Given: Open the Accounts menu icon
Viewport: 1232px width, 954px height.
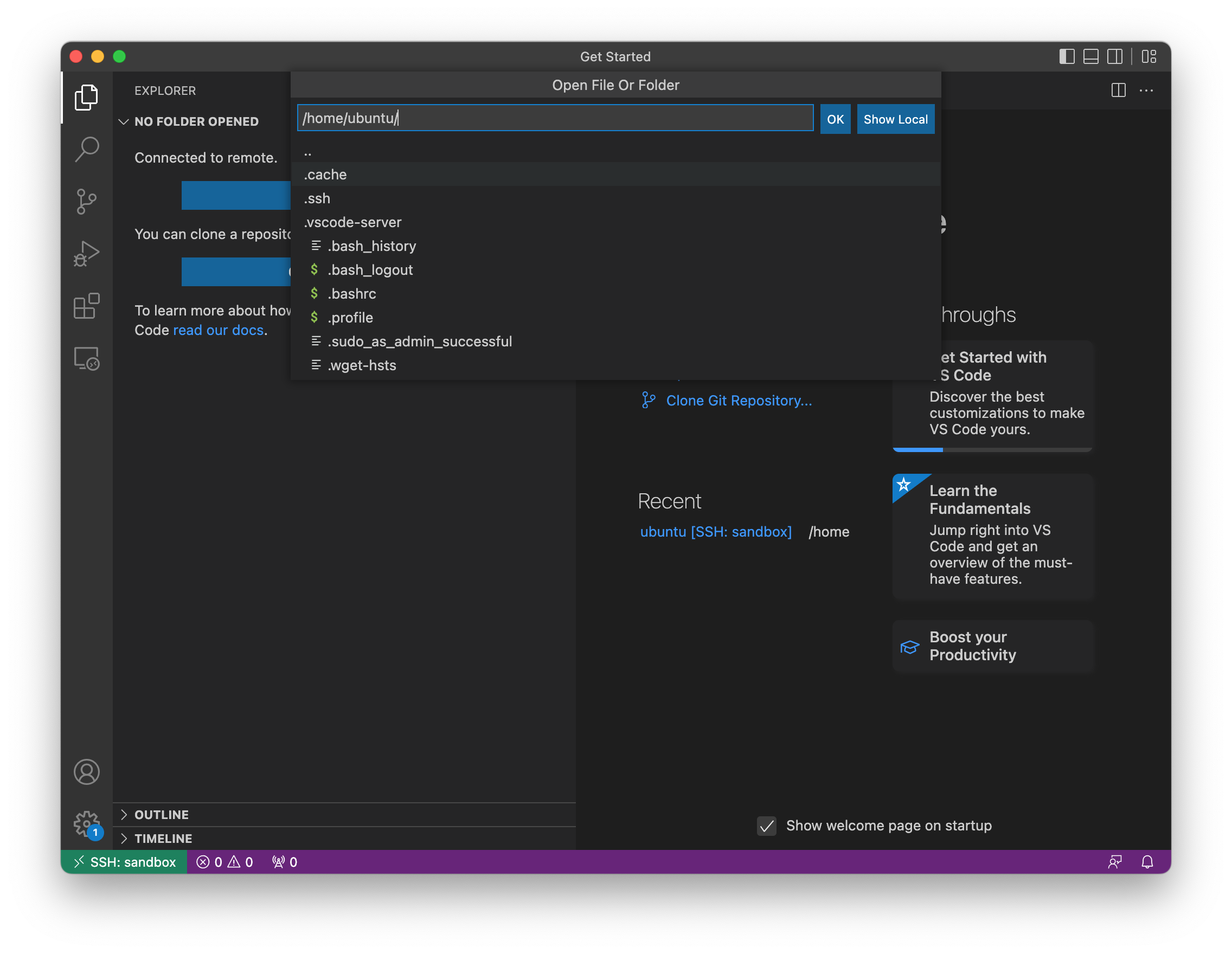Looking at the screenshot, I should (86, 772).
